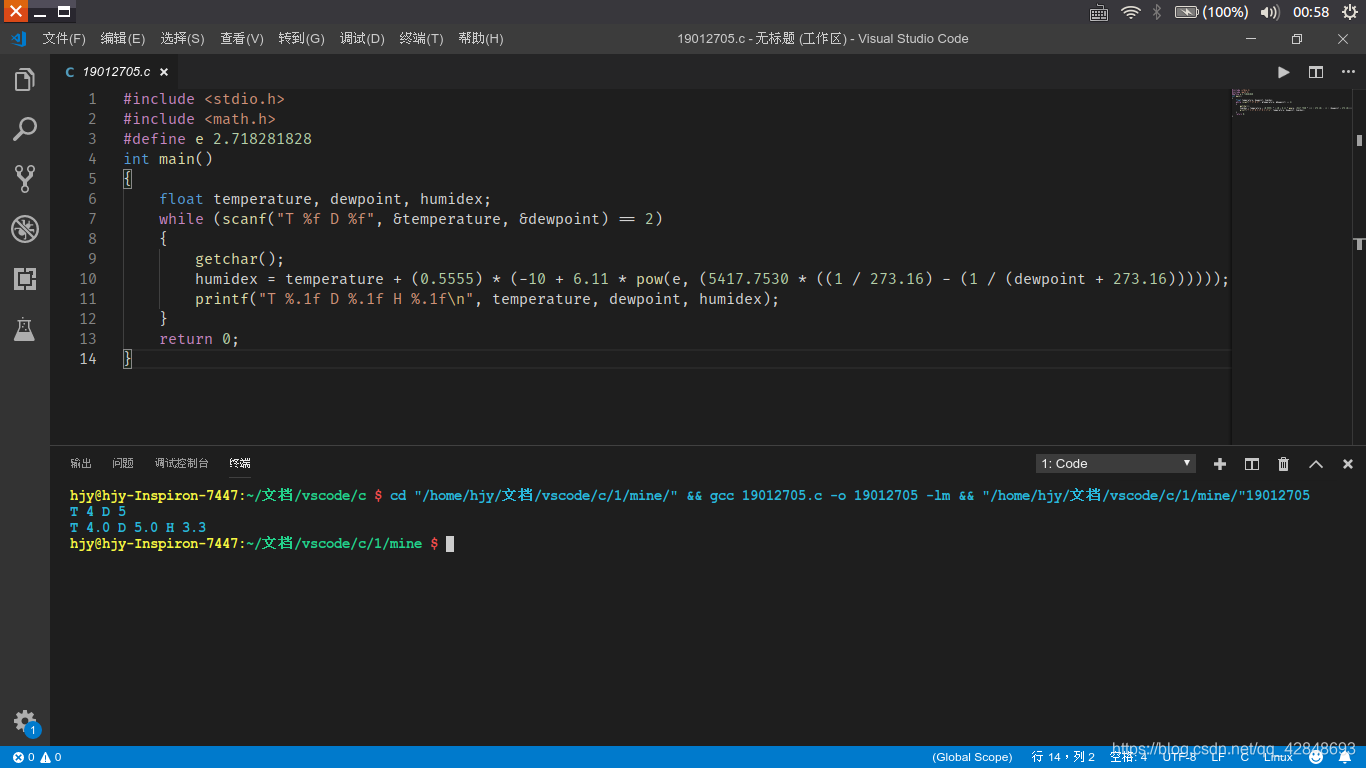Add a new terminal with the plus icon
1366x768 pixels.
(x=1219, y=463)
